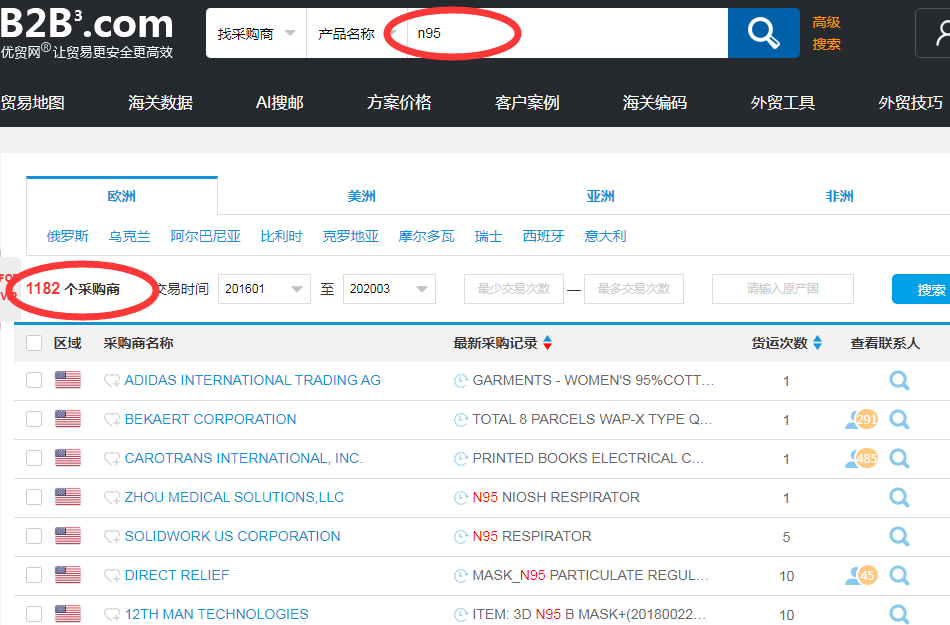Check the ZHOU MEDICAL SOLUTIONS row
Image resolution: width=950 pixels, height=625 pixels.
[x=34, y=497]
